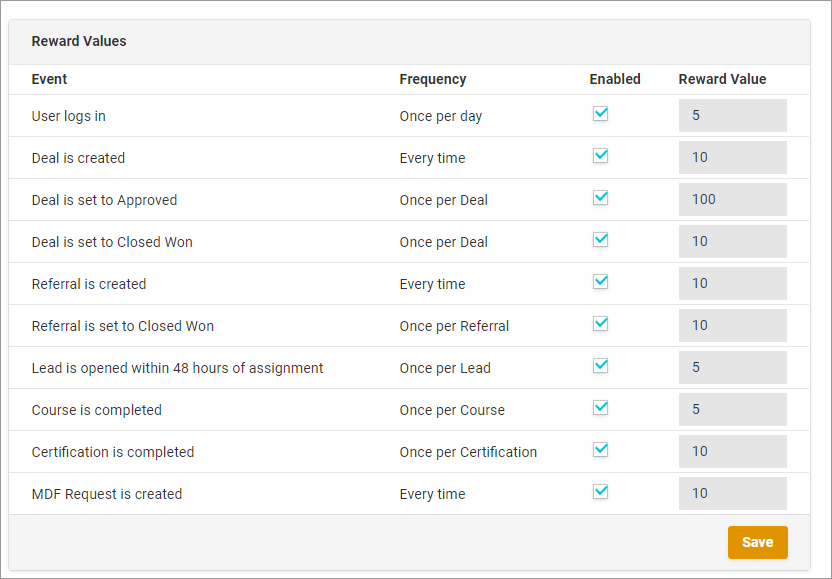The width and height of the screenshot is (832, 579).
Task: Click reward value field for Referral is created
Action: tap(733, 283)
